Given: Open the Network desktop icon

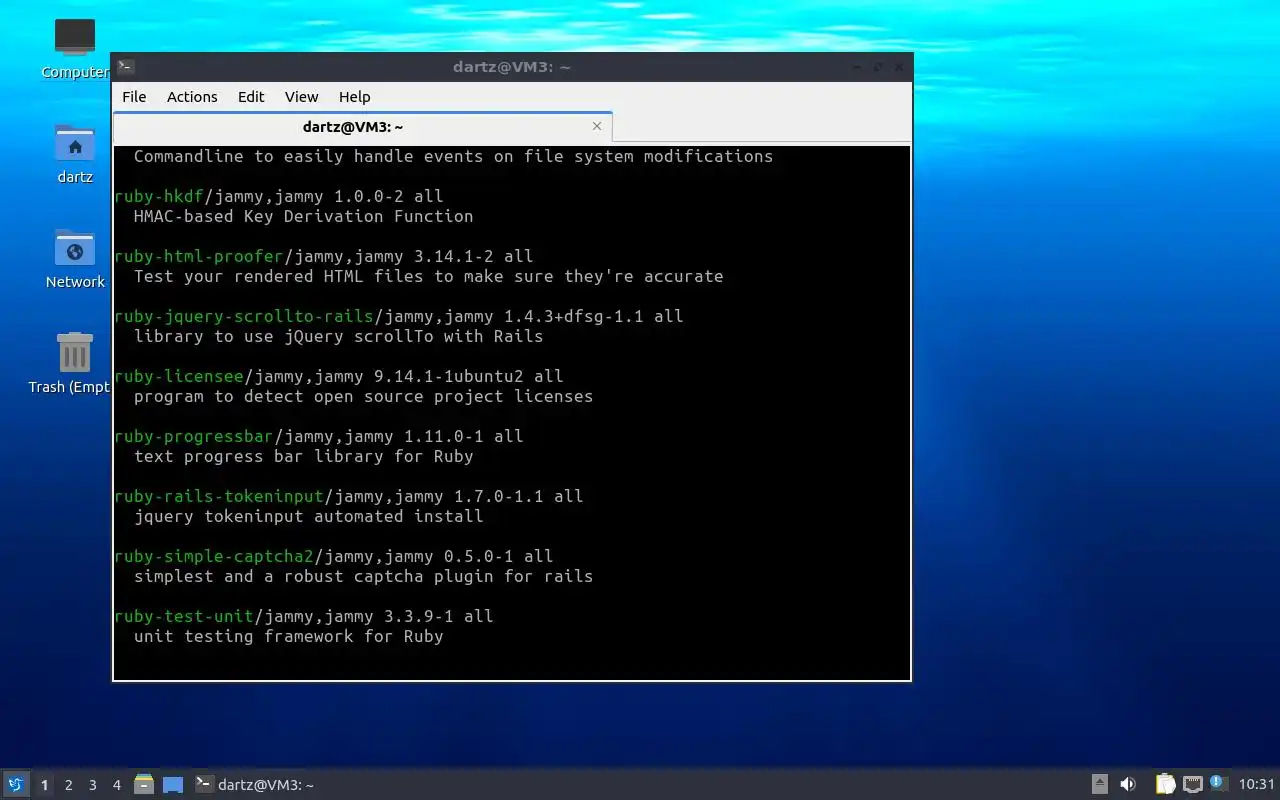Looking at the screenshot, I should [x=75, y=259].
